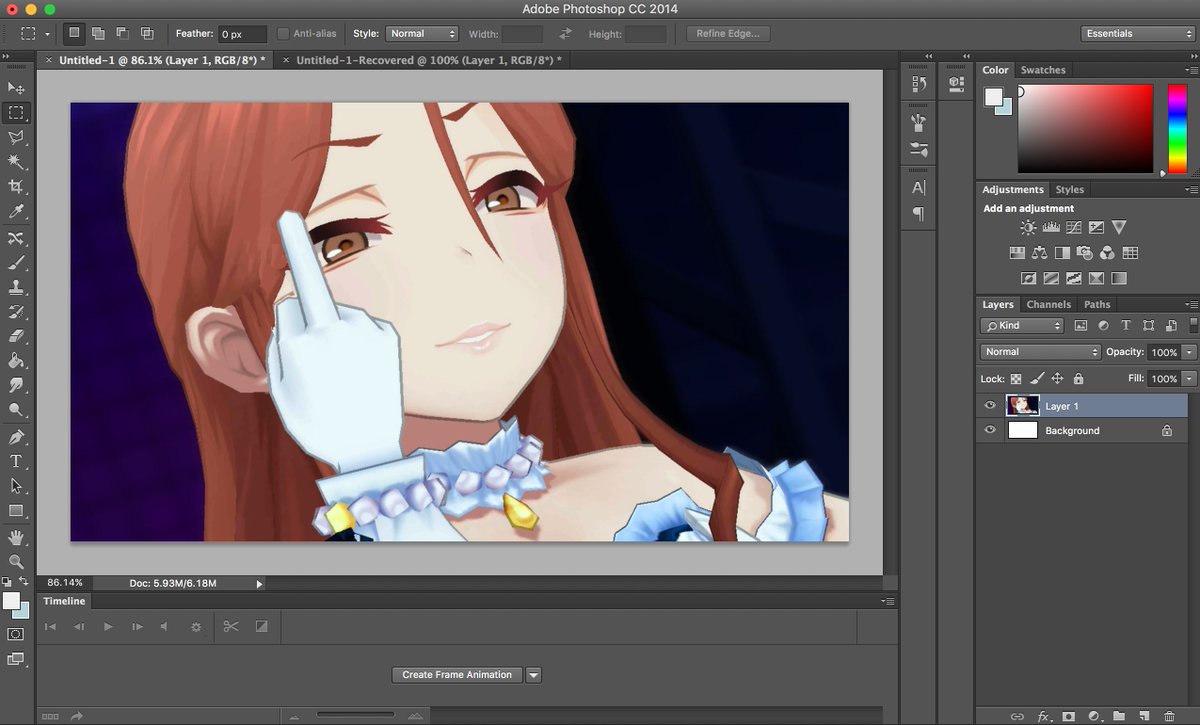
Task: Switch to the Untitled-1-Recovered document tab
Action: coord(429,60)
